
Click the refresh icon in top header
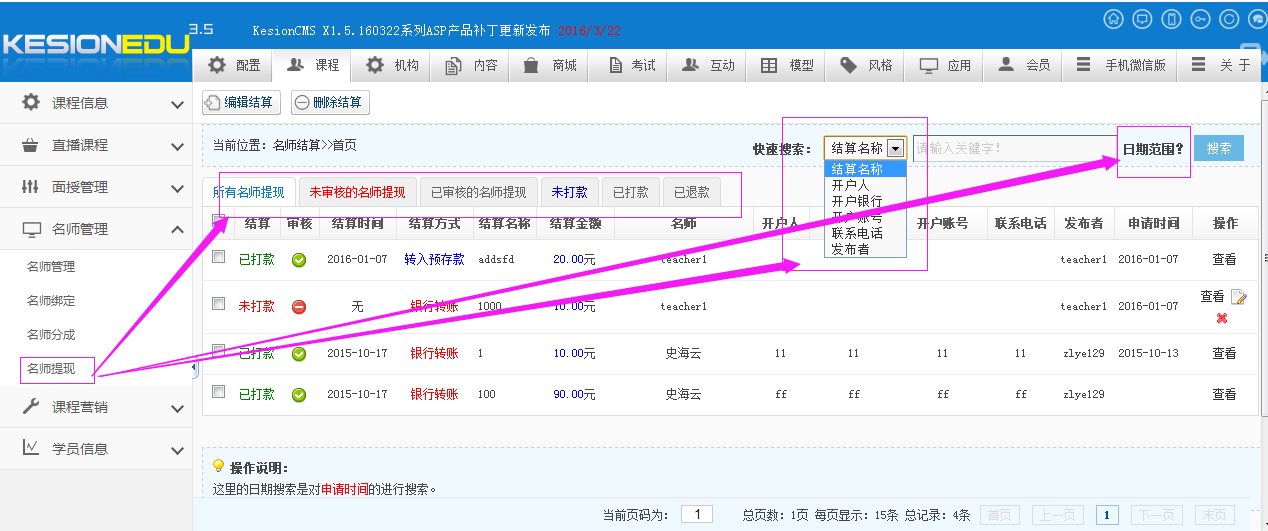[1230, 19]
